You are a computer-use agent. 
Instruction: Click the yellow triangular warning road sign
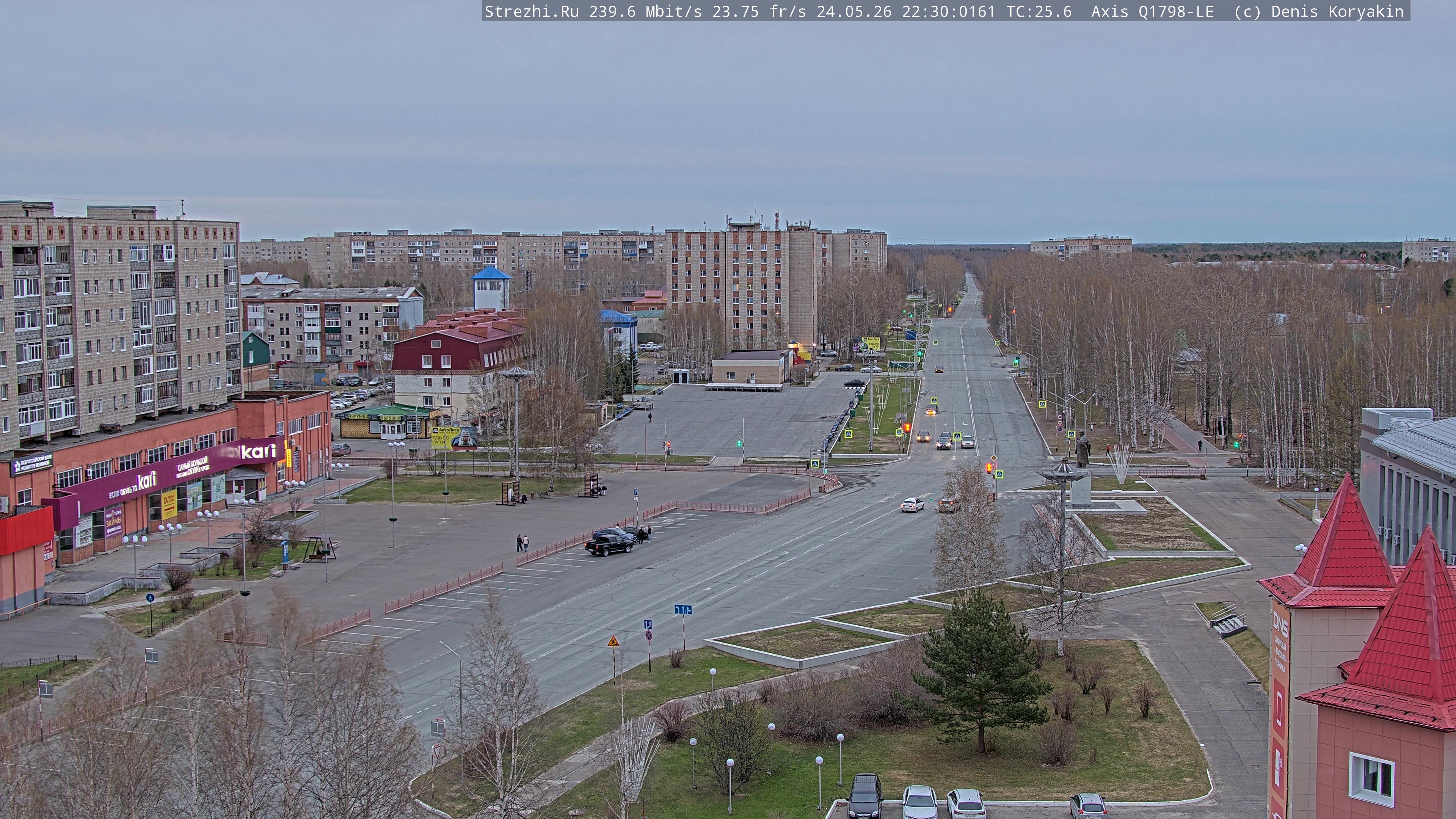(613, 642)
